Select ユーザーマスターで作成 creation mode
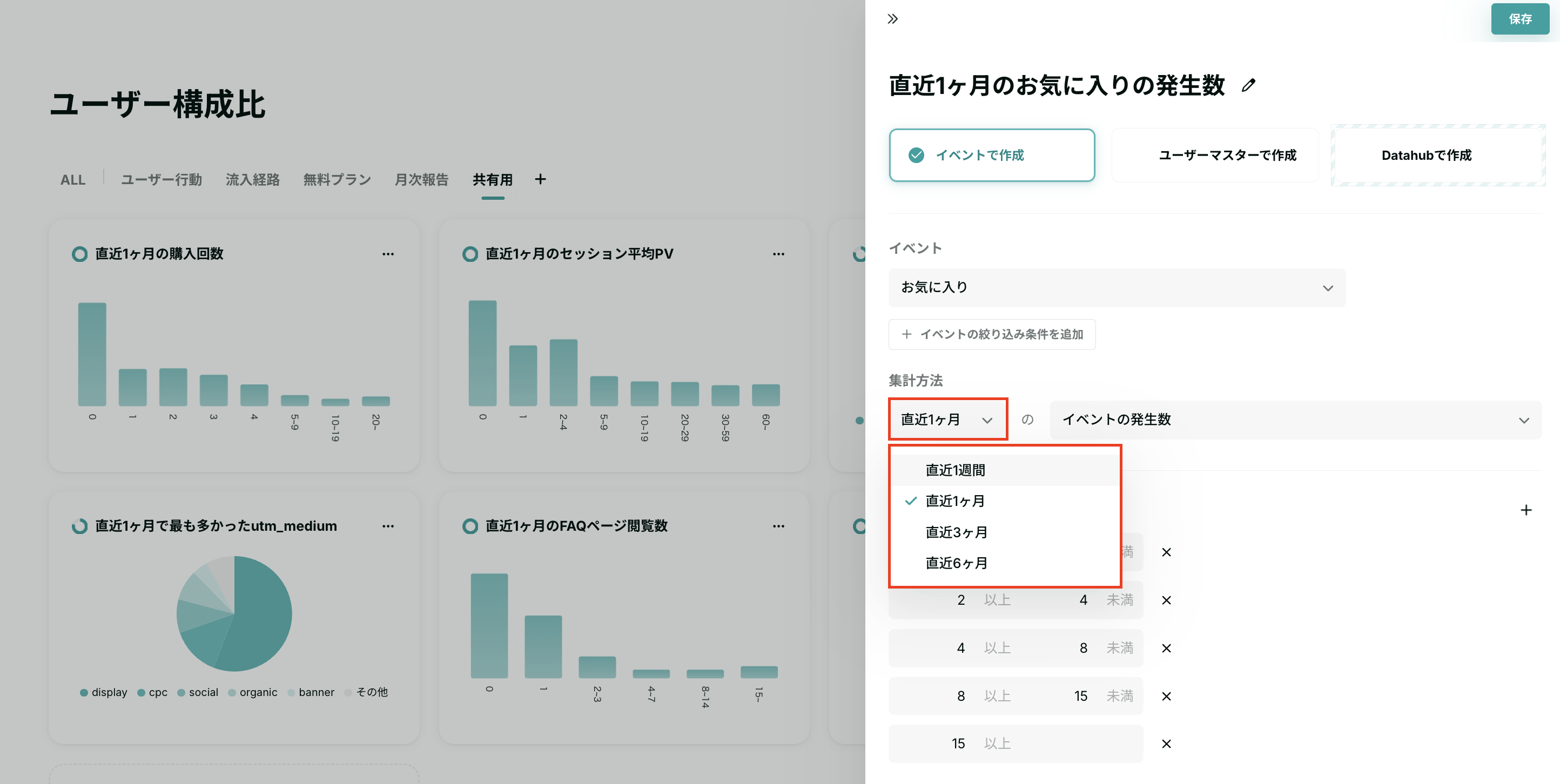1560x784 pixels. 1215,155
